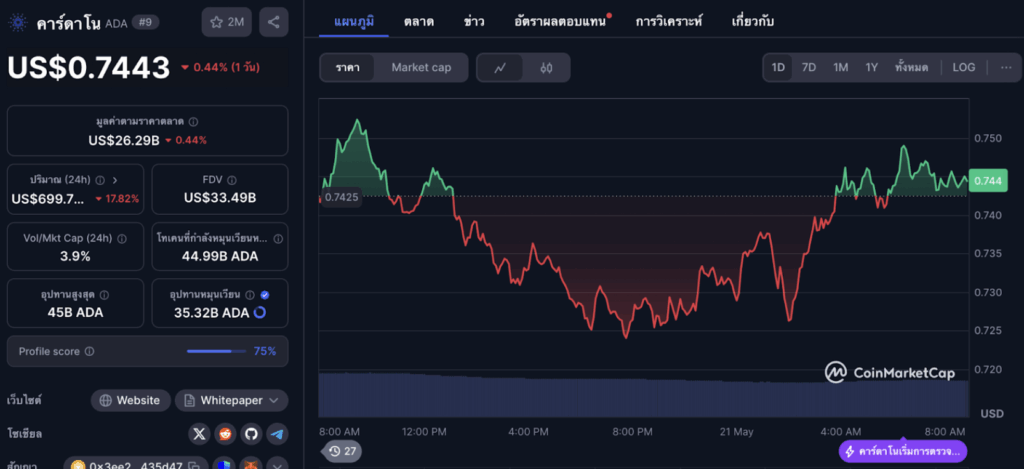The image size is (1024, 469).
Task: Open the Cardano Website link
Action: tap(128, 400)
